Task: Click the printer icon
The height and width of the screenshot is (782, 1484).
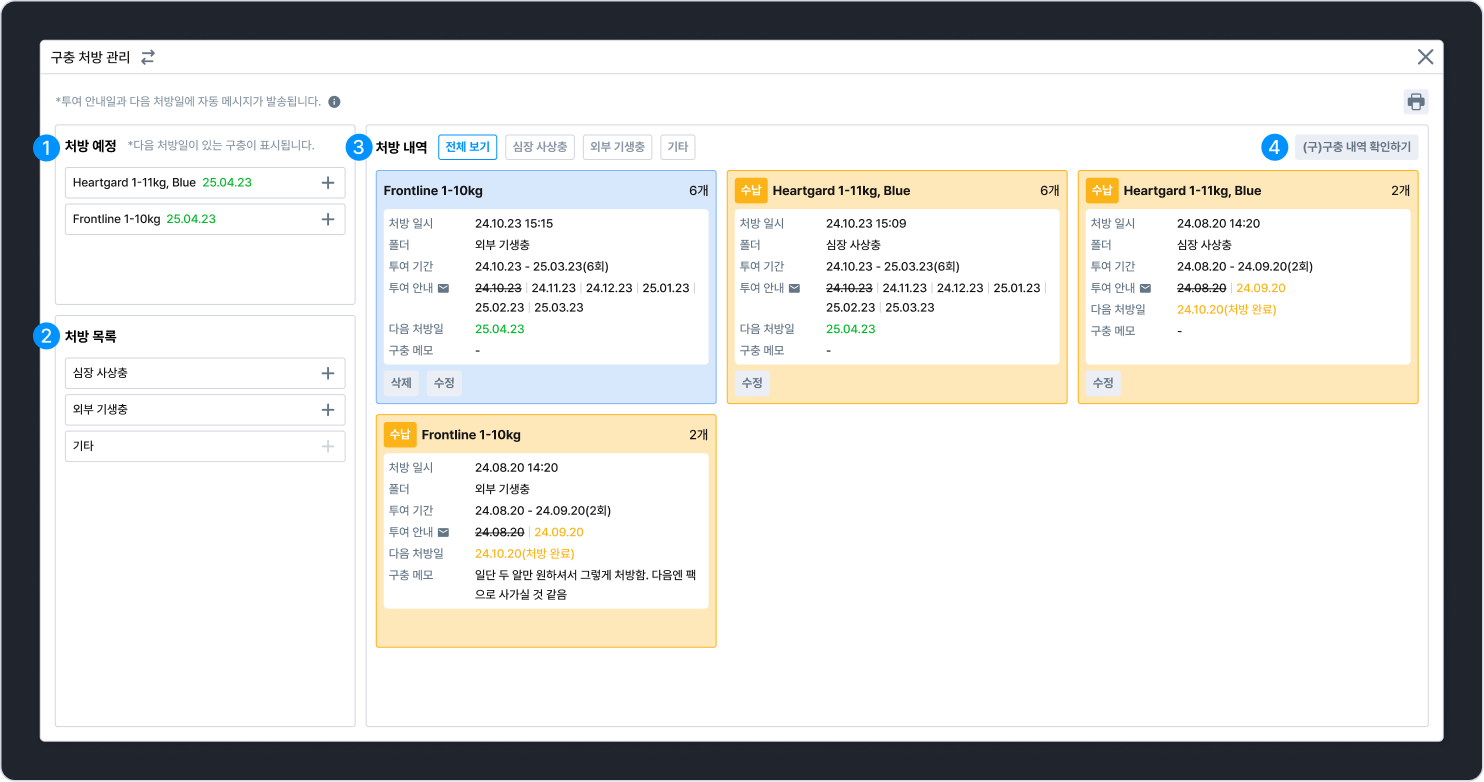Action: pos(1416,101)
